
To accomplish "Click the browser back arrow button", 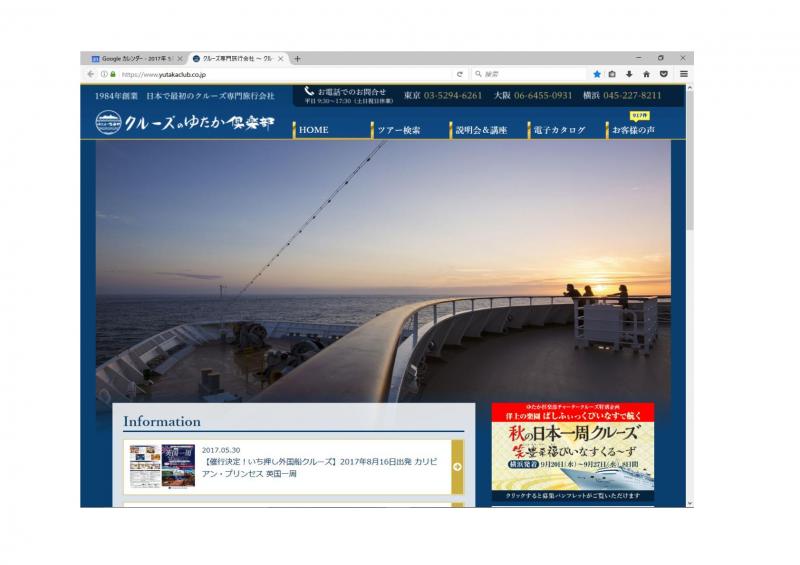I will 91,74.
